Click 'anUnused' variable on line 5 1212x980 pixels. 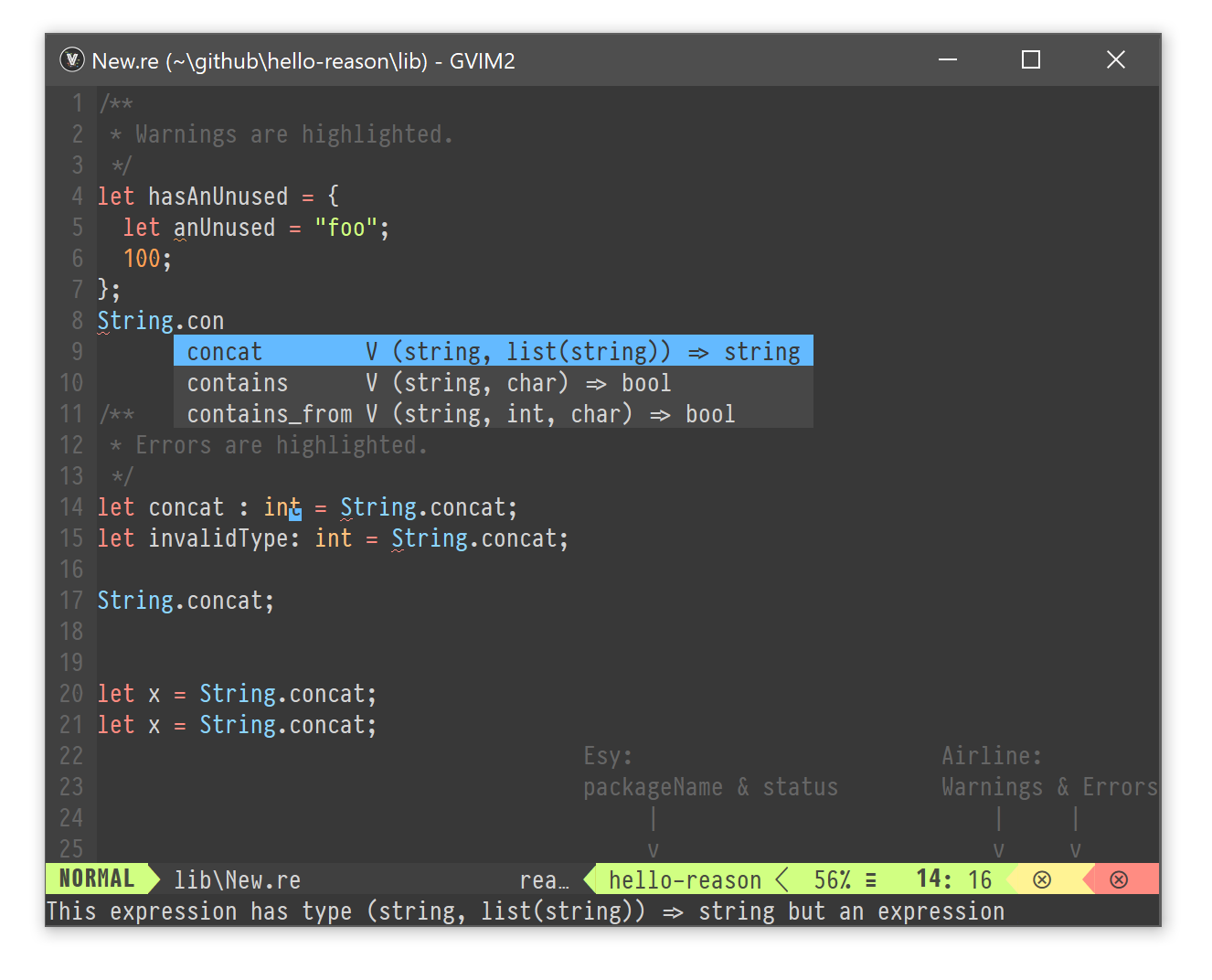224,227
